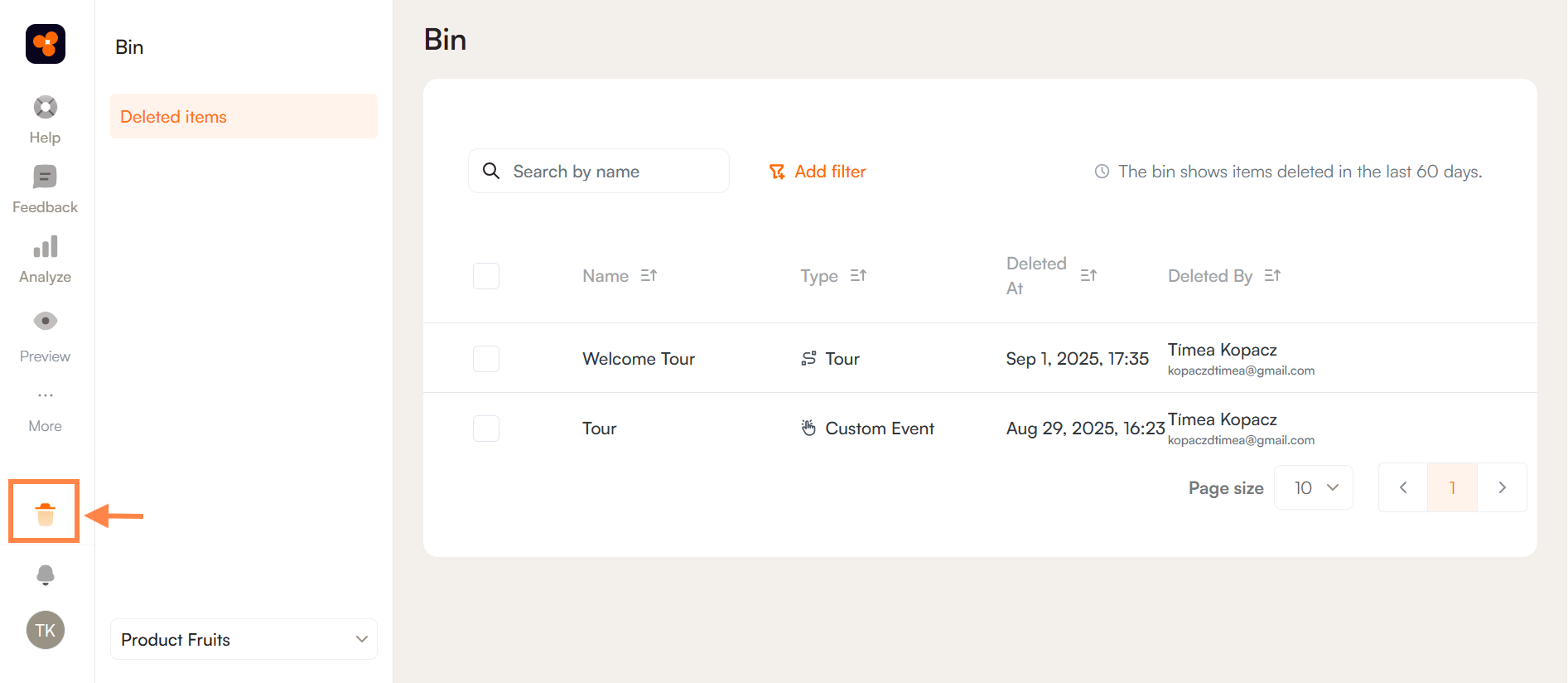Click the Preview eye icon
The image size is (1568, 683).
point(45,321)
